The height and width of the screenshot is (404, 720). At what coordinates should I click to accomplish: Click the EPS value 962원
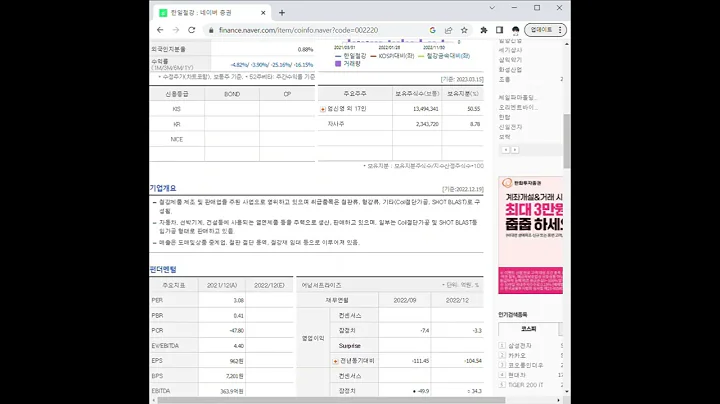(236, 361)
